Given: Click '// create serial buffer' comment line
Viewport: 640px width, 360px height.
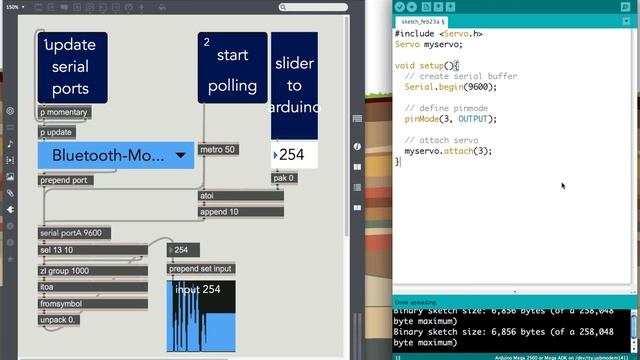Looking at the screenshot, I should 461,76.
